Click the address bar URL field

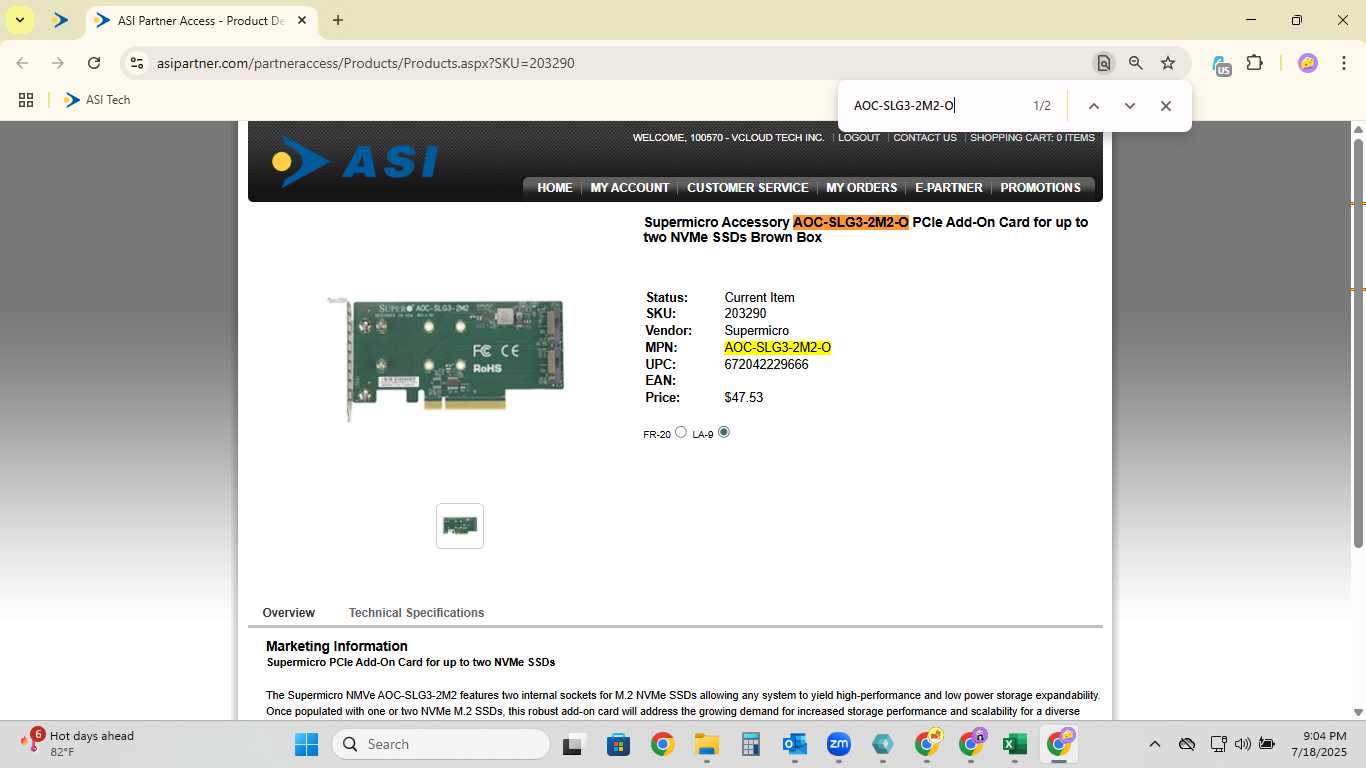tap(620, 63)
